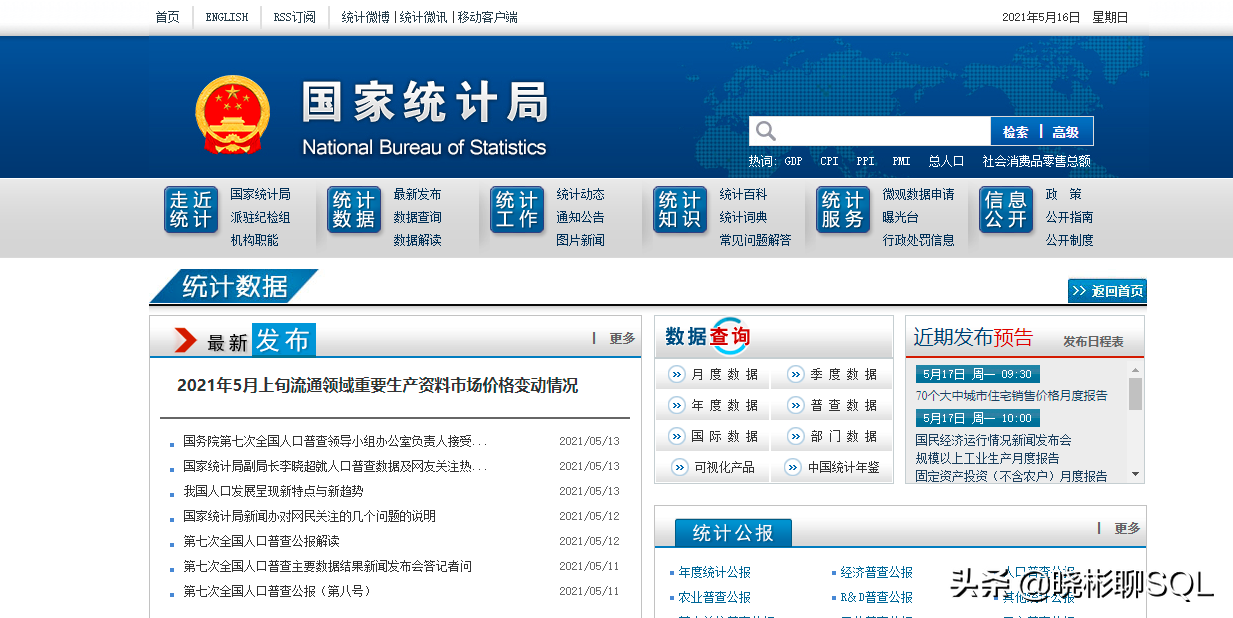The image size is (1233, 618).
Task: Open 70个大中城市住宅销售价格月度报告
Action: tap(1012, 396)
